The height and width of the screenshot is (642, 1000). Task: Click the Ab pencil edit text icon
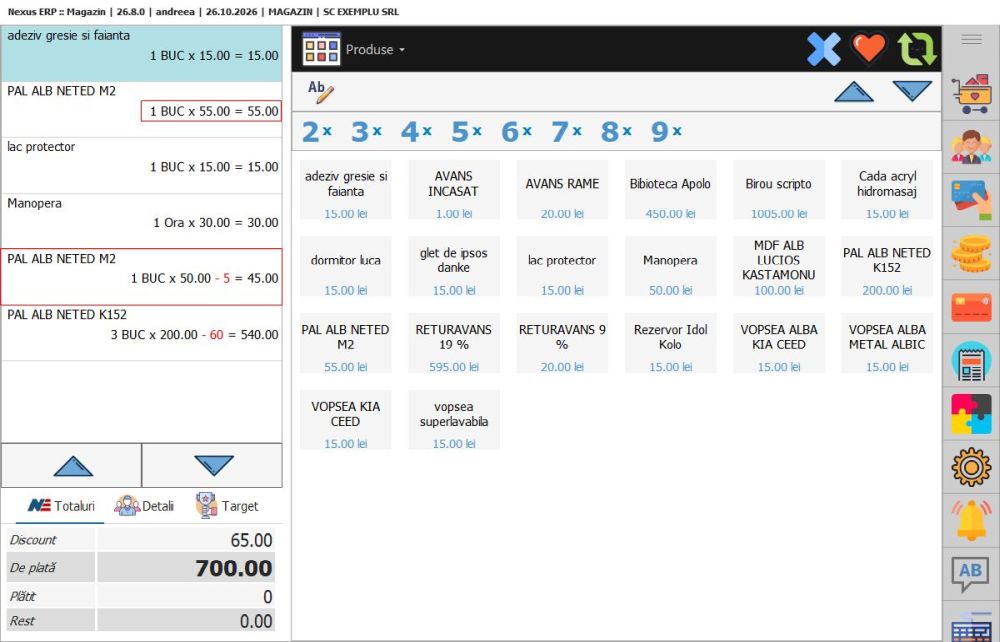coord(320,92)
